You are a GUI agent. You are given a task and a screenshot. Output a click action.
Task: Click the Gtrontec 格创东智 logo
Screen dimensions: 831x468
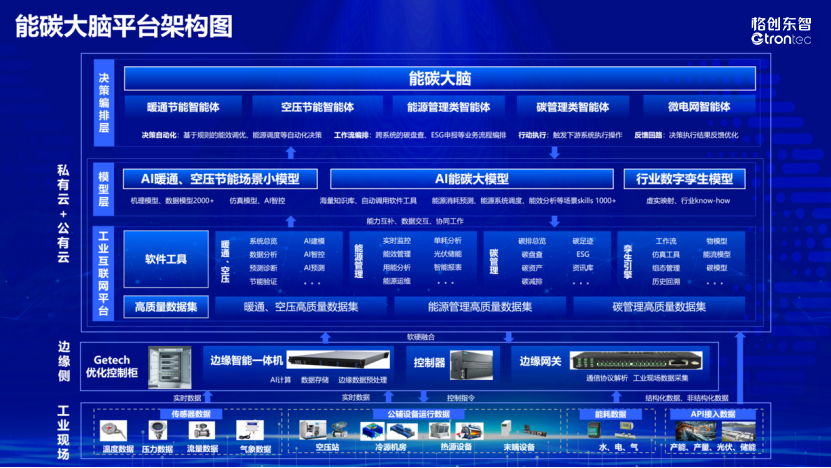tap(781, 31)
